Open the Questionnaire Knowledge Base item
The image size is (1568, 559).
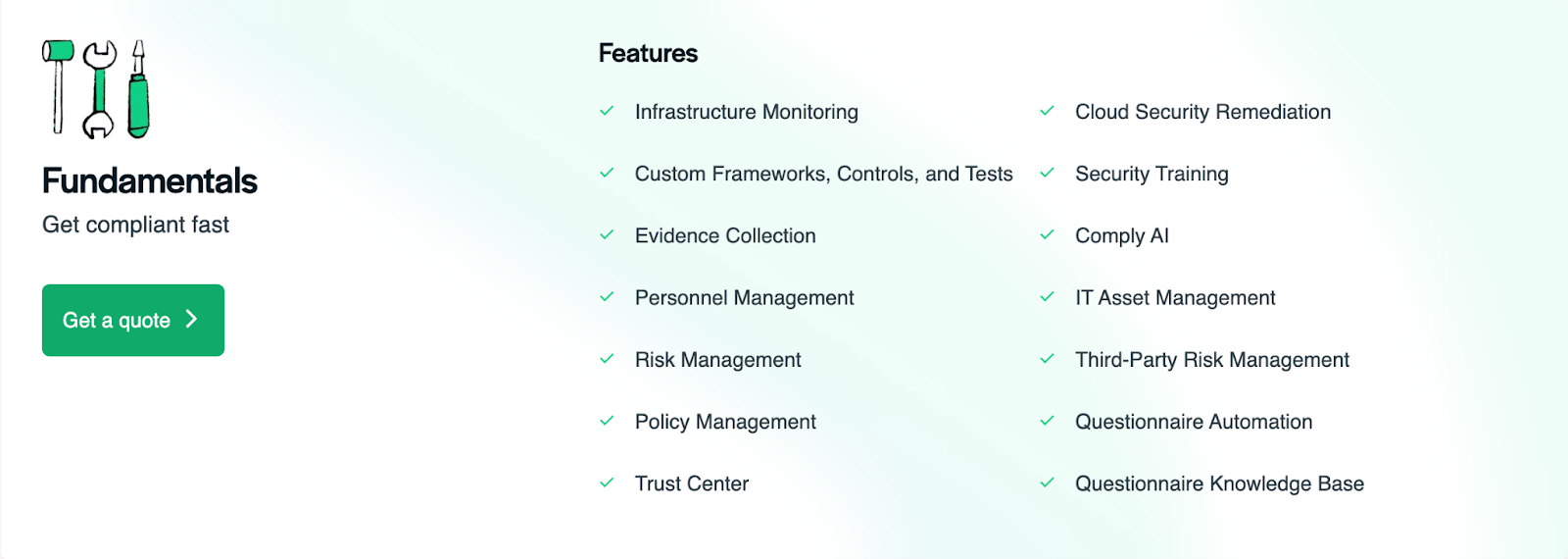pos(1219,483)
